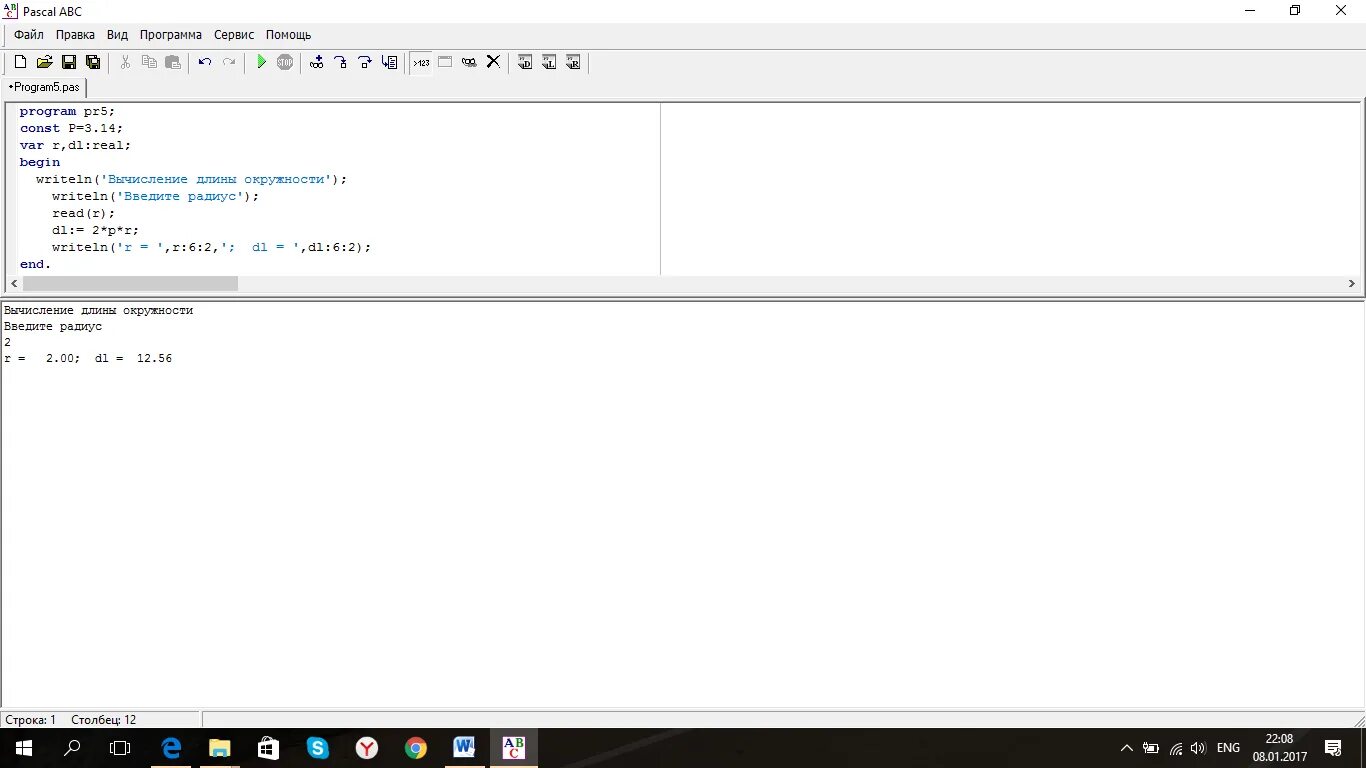Click the toolbar icon marked L
The image size is (1366, 768).
point(549,62)
